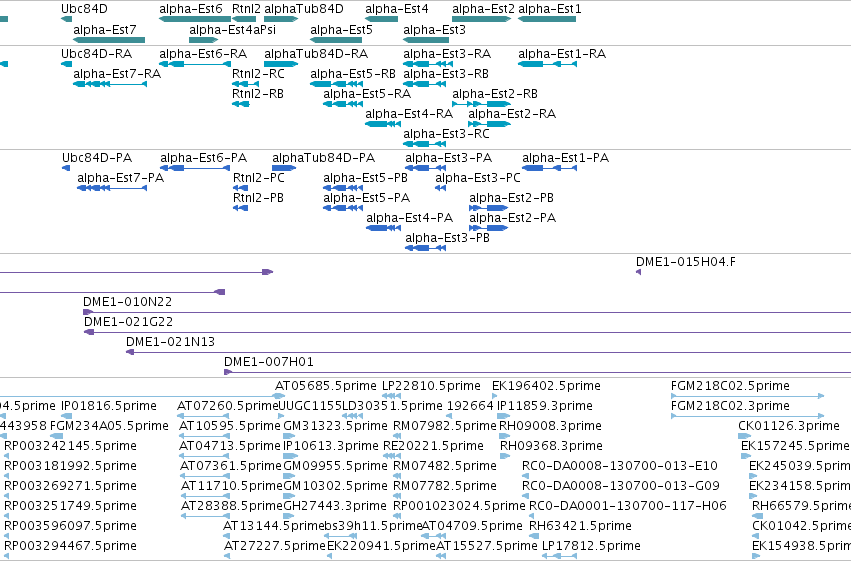
Task: Select the DME1-010N22 clone line
Action: [x=467, y=312]
